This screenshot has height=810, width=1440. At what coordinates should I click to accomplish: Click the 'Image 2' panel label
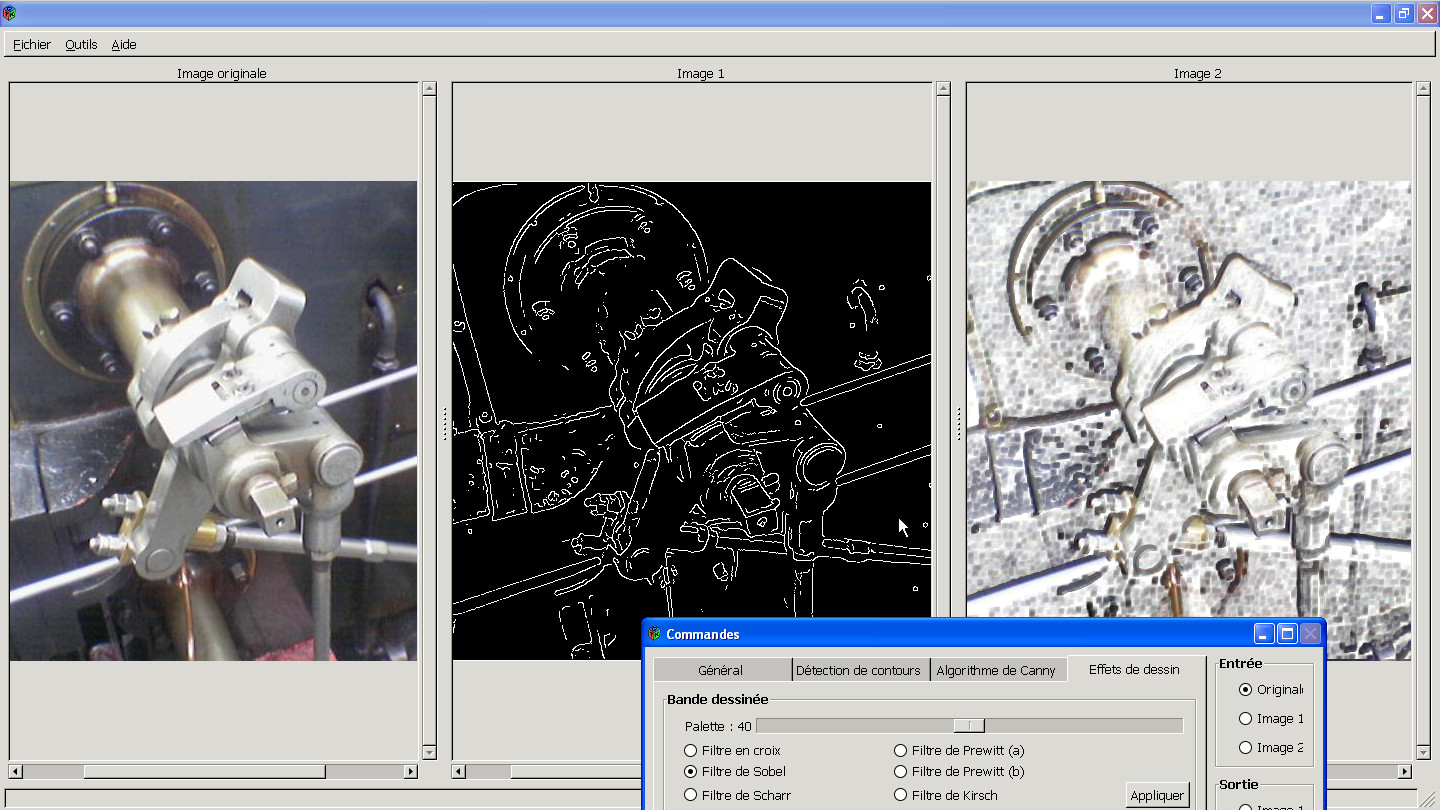pos(1198,73)
